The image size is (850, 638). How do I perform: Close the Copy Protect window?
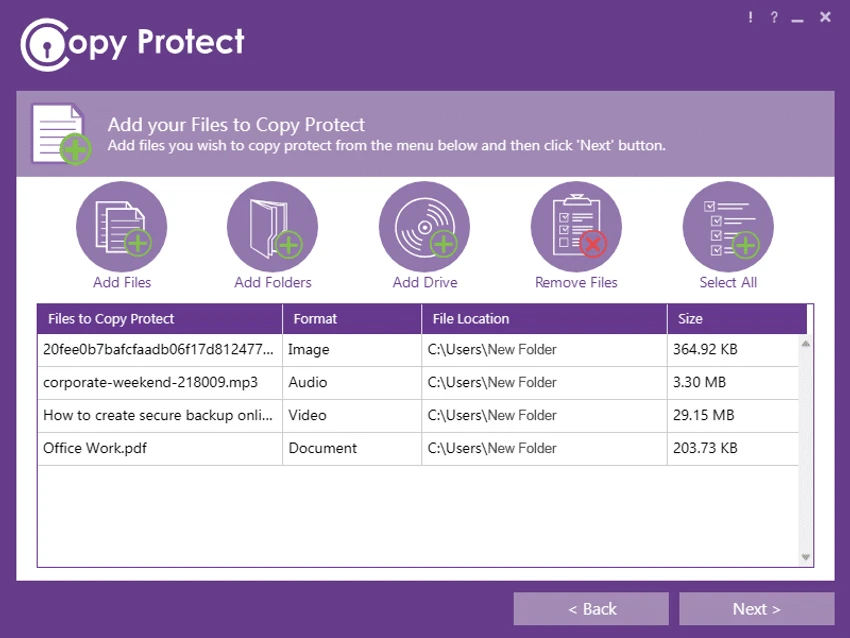[x=825, y=17]
